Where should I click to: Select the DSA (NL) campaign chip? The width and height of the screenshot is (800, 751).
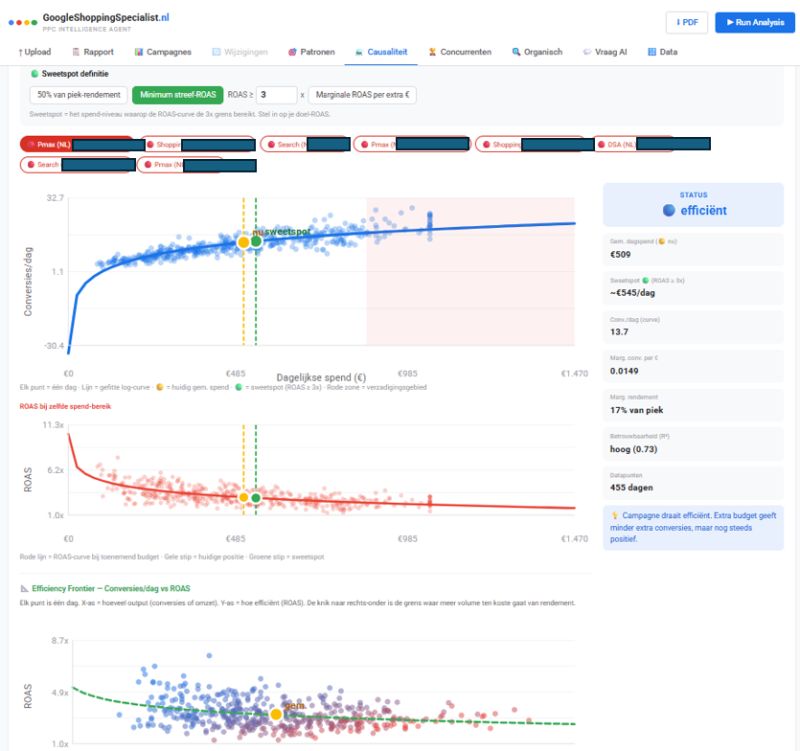[634, 144]
